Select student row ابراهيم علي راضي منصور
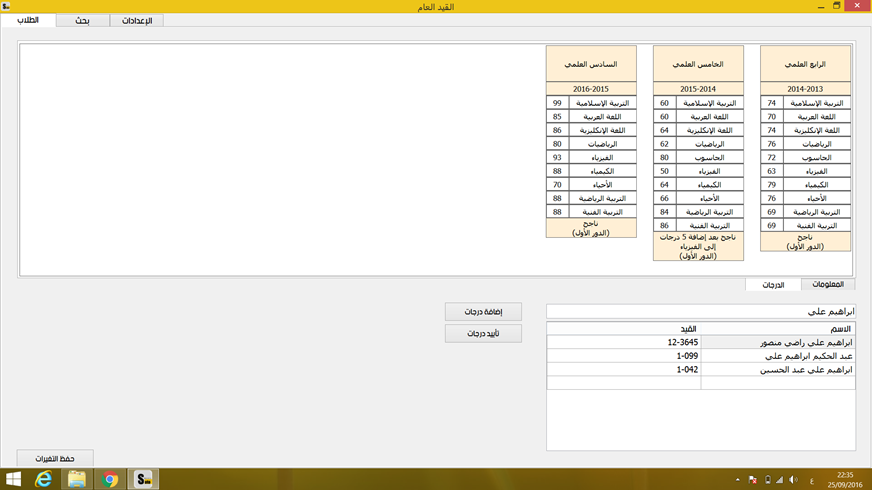This screenshot has width=872, height=490. coord(777,342)
